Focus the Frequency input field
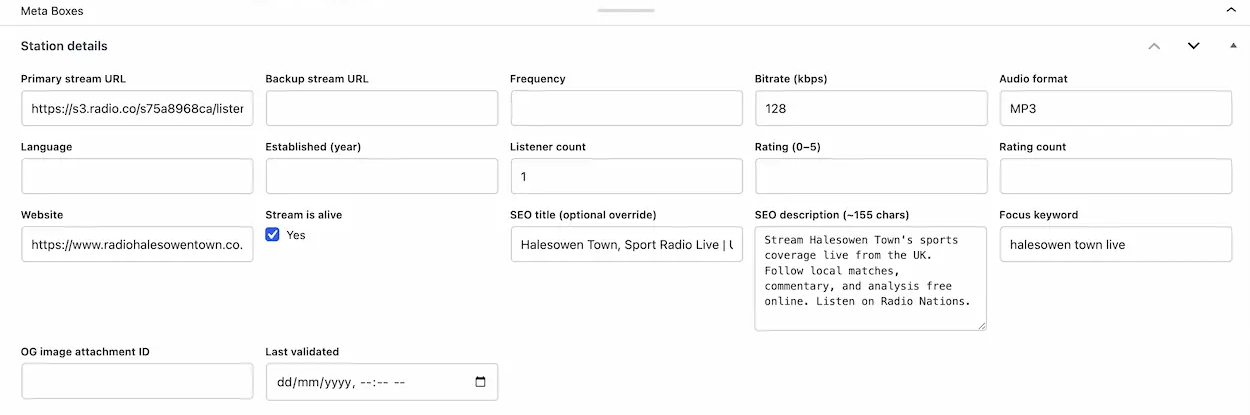This screenshot has height=415, width=1250. pos(626,108)
